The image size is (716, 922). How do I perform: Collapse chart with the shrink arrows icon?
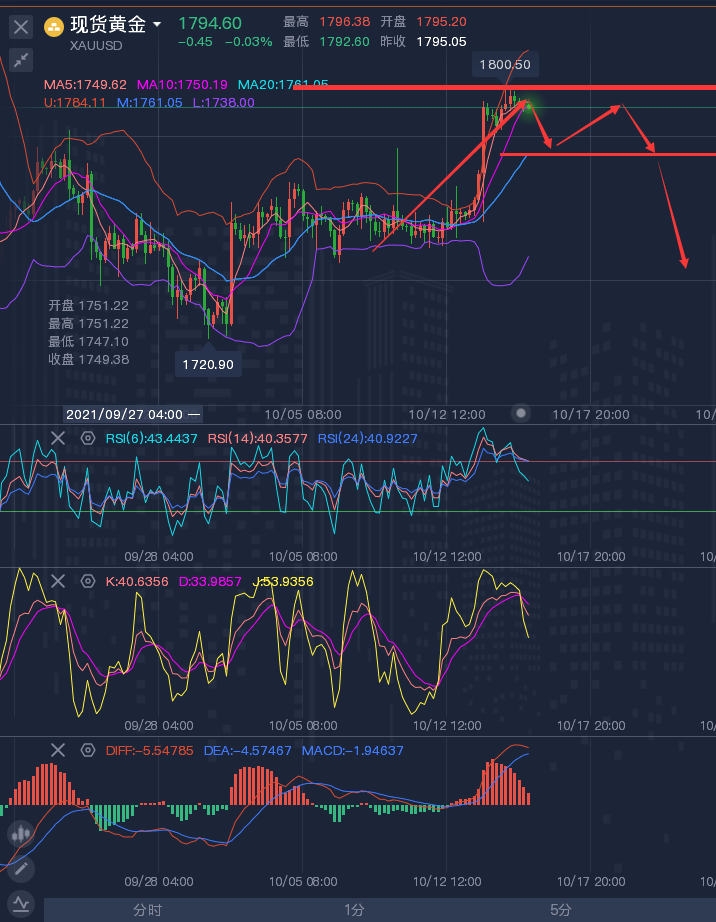(21, 60)
